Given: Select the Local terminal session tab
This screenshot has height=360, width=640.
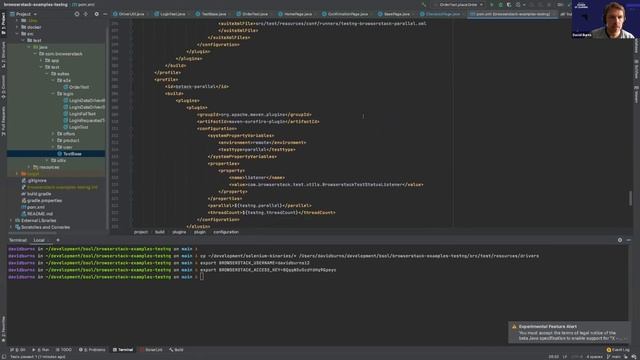Looking at the screenshot, I should [39, 240].
